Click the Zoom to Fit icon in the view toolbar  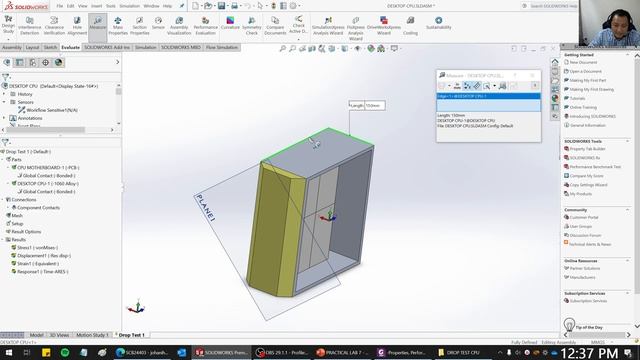pos(282,49)
